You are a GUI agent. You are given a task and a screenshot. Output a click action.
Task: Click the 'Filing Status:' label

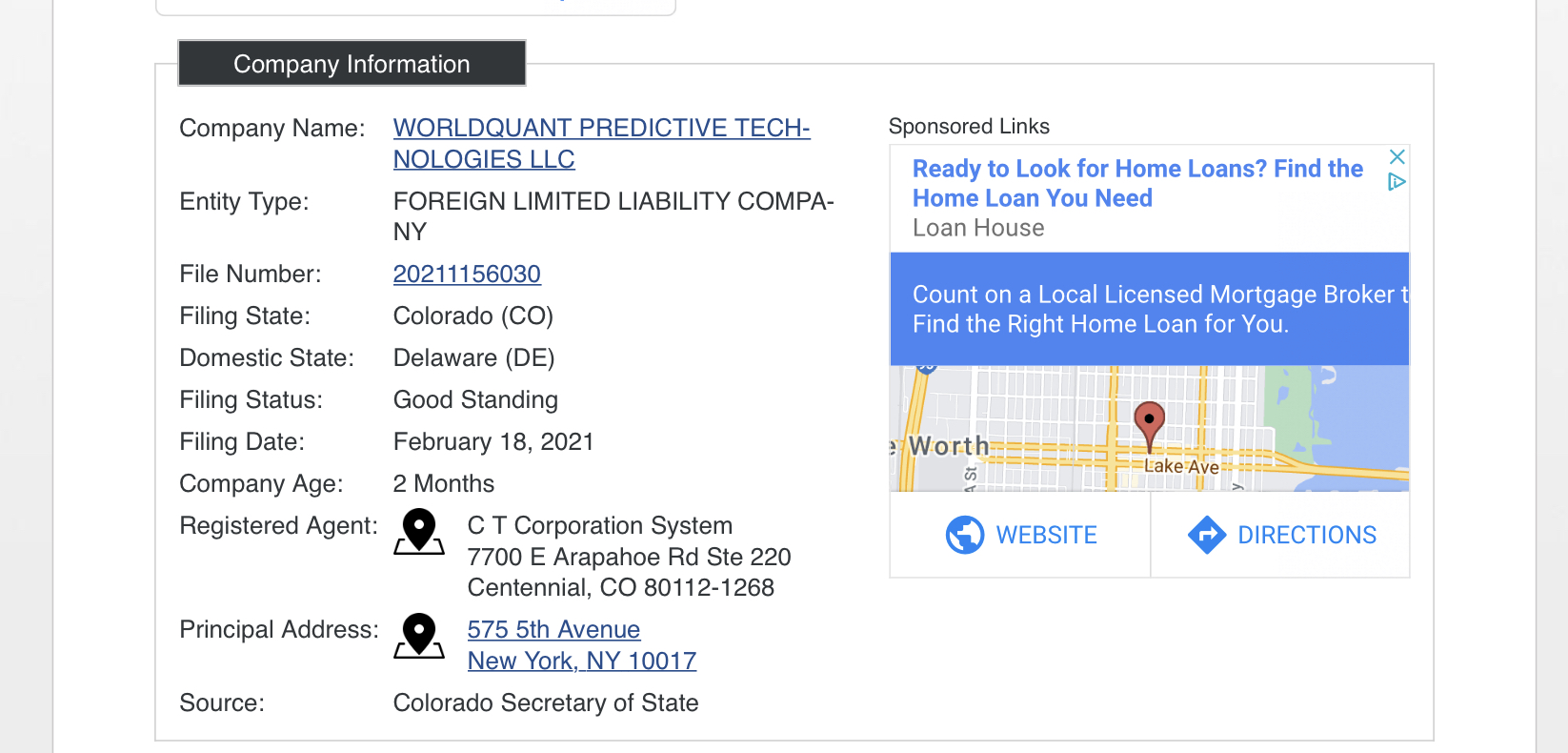tap(251, 399)
